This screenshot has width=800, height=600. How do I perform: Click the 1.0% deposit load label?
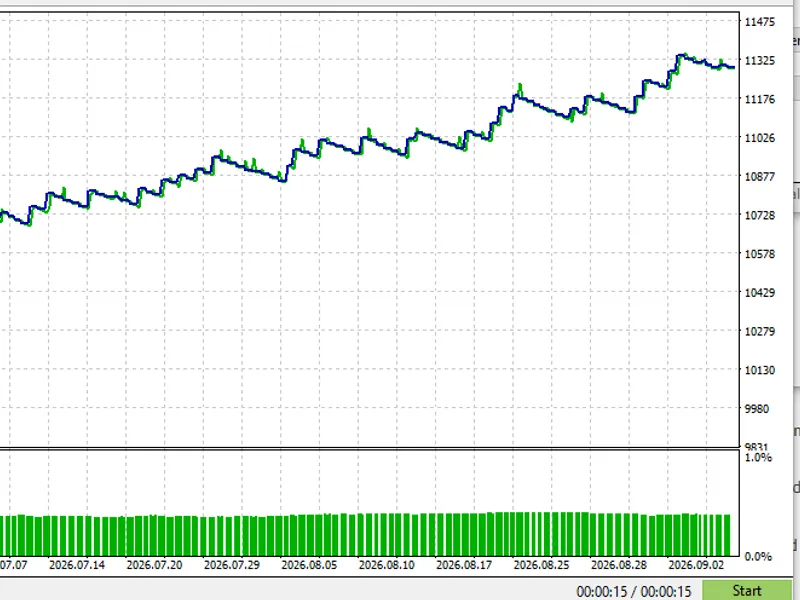(x=758, y=457)
